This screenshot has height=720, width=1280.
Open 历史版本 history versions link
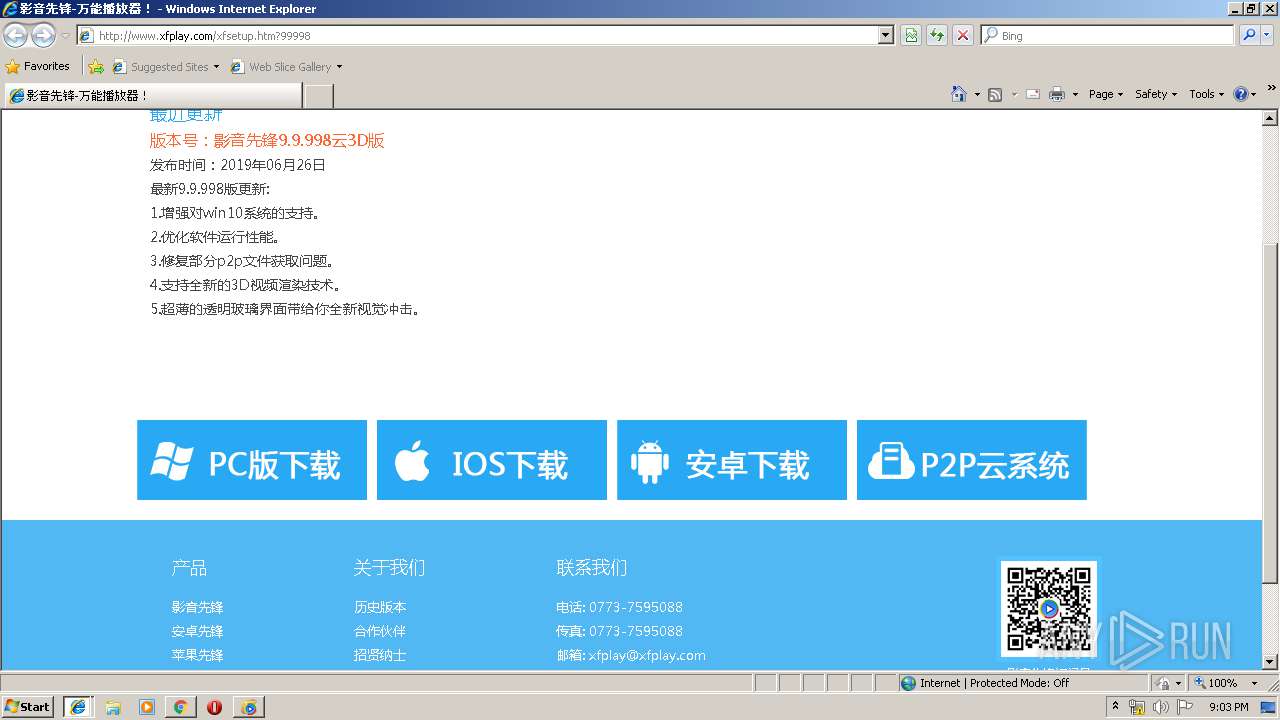[380, 607]
